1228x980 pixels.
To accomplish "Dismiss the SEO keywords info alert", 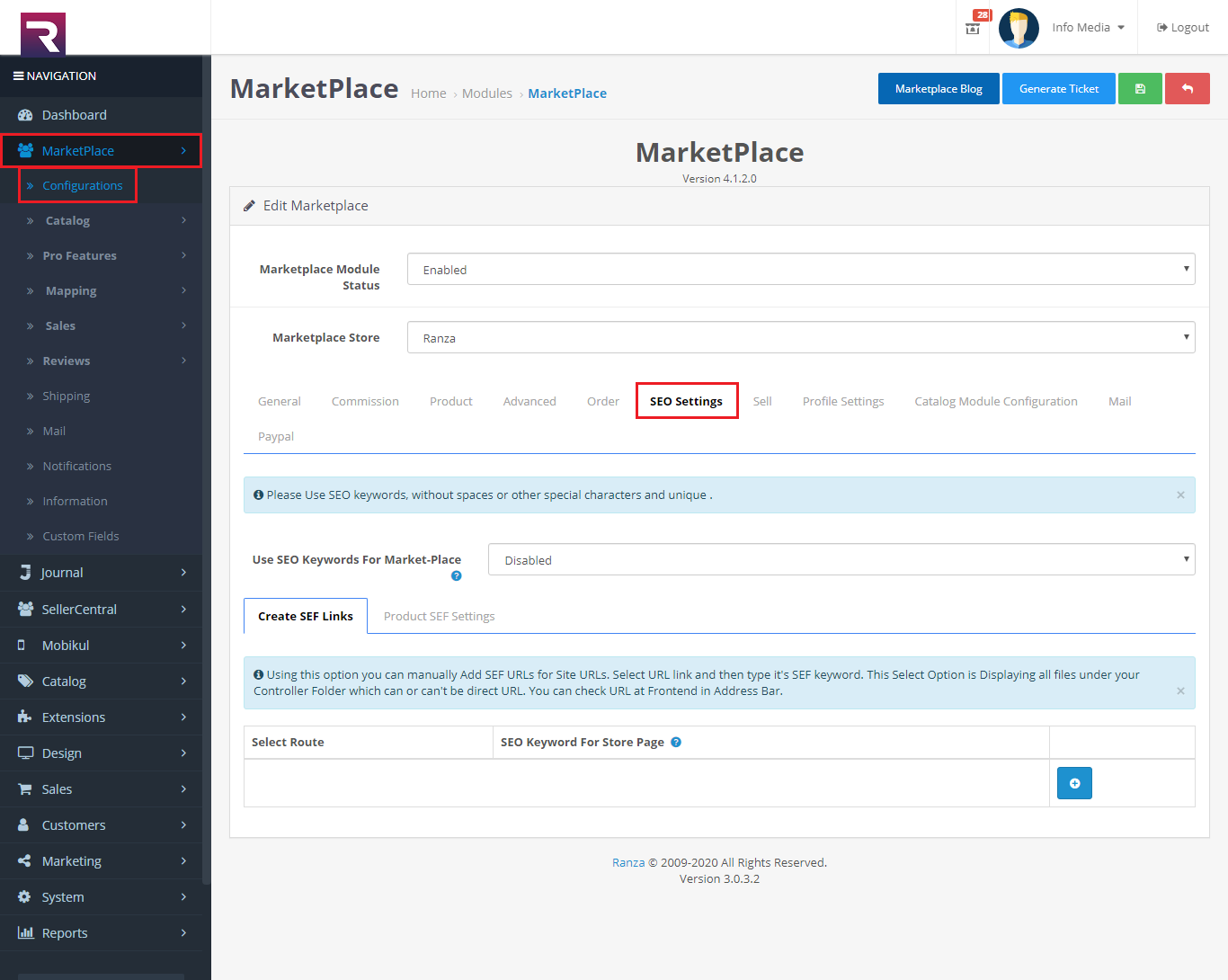I will (x=1180, y=495).
